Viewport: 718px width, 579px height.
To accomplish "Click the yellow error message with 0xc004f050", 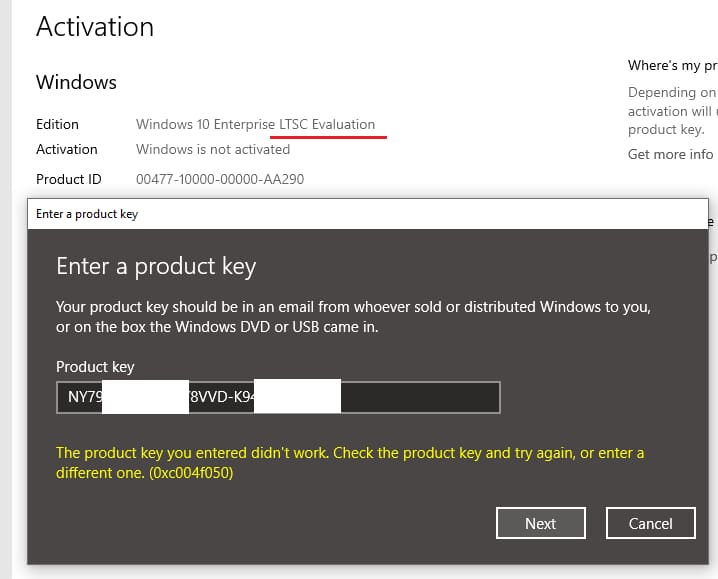I will coord(350,463).
